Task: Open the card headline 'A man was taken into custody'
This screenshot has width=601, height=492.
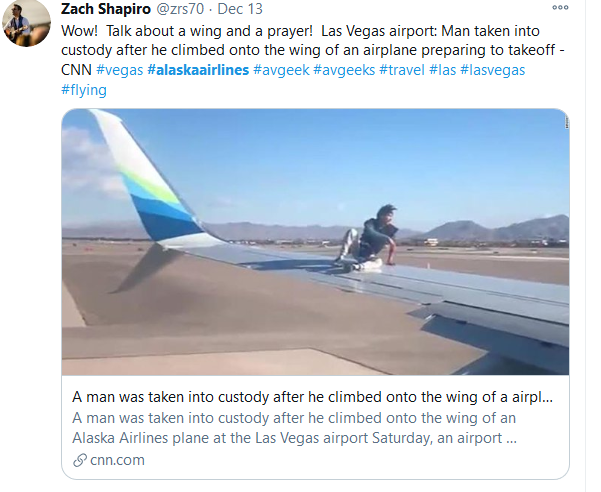Action: [313, 396]
